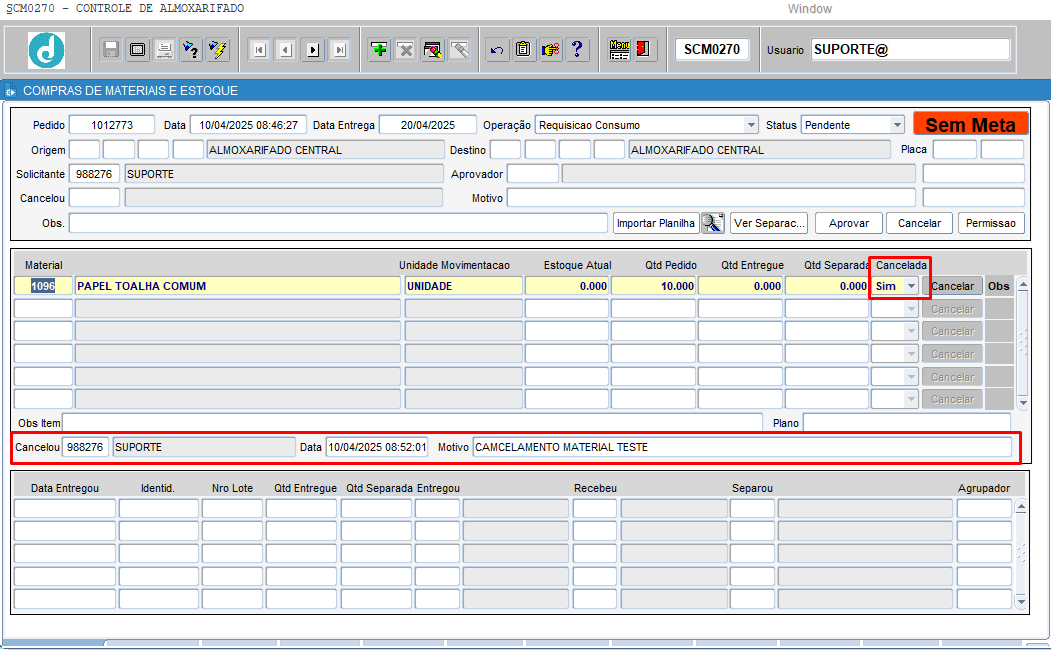
Task: Click the Print toolbar icon
Action: 164,50
